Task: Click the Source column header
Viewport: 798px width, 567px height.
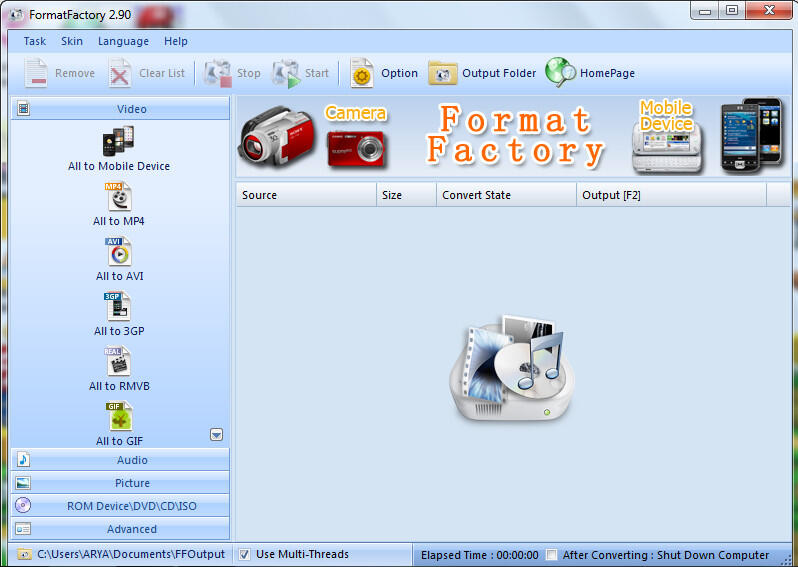Action: (305, 195)
